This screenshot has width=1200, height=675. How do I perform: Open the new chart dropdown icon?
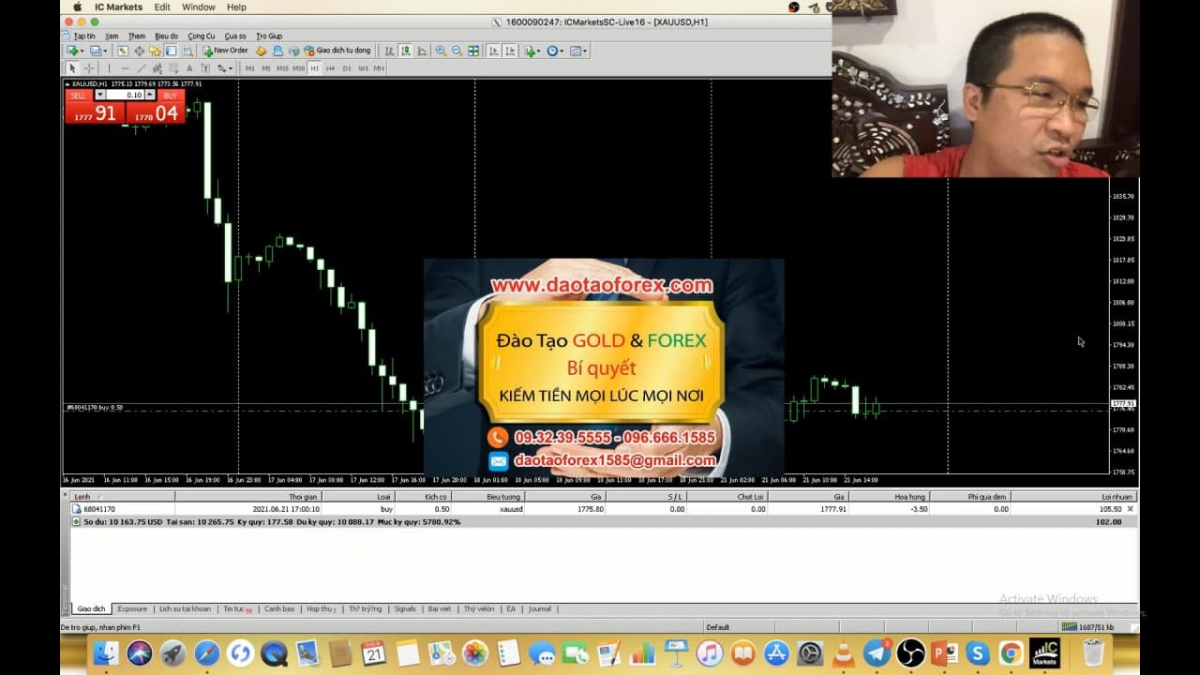[75, 50]
